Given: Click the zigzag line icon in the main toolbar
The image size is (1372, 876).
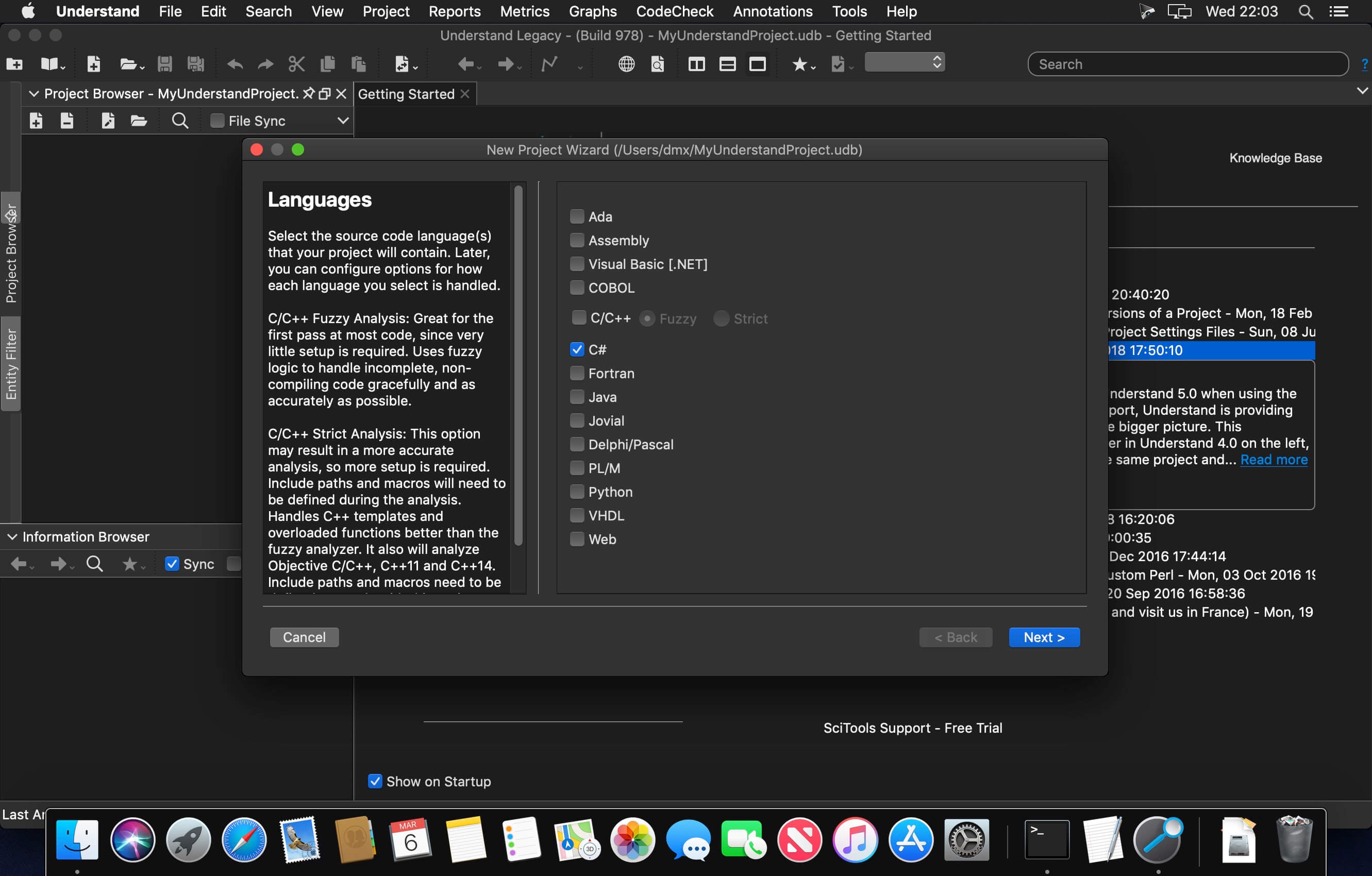Looking at the screenshot, I should [x=549, y=64].
